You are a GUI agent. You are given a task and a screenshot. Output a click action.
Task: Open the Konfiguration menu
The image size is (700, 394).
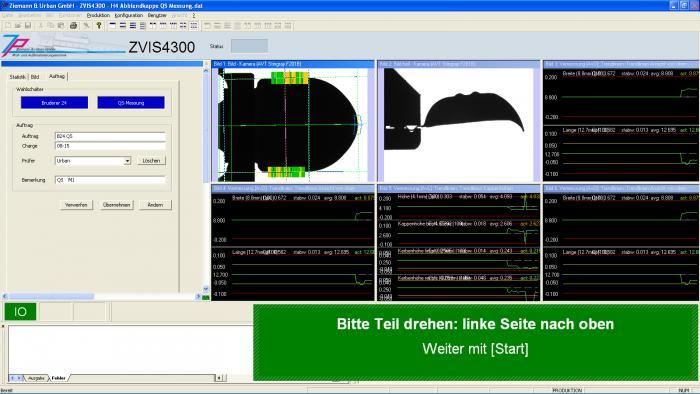pos(129,15)
